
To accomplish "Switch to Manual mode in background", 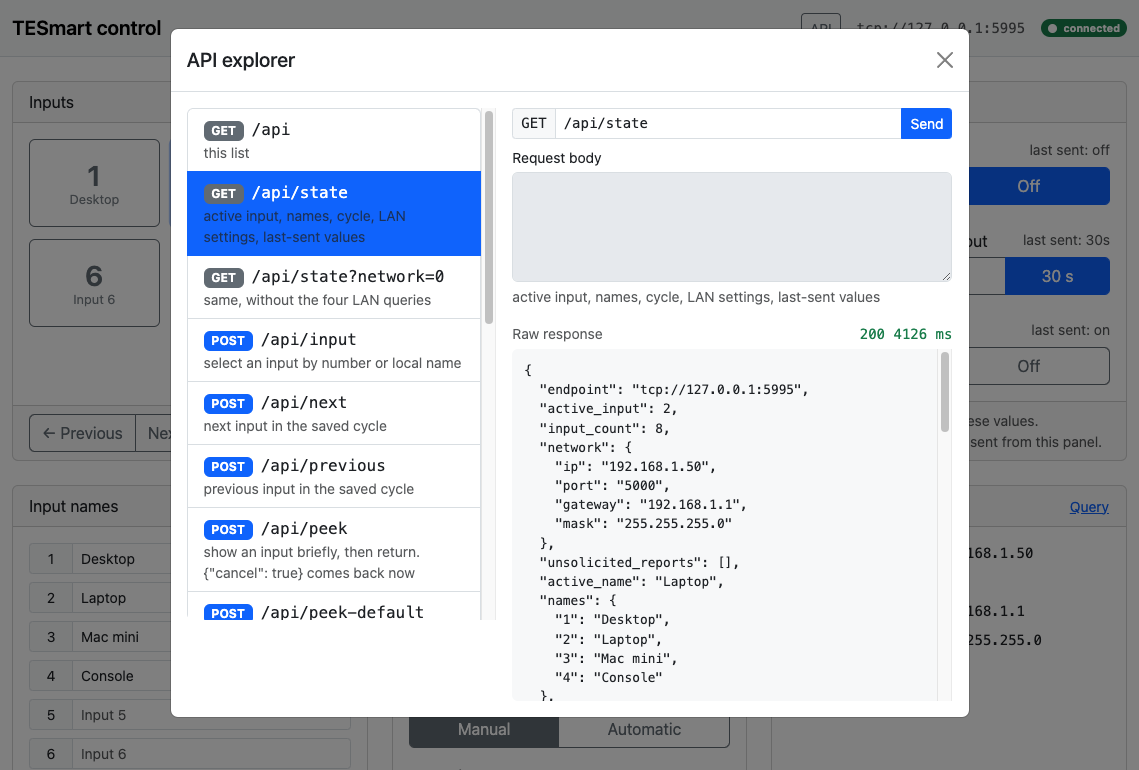I will (x=484, y=729).
